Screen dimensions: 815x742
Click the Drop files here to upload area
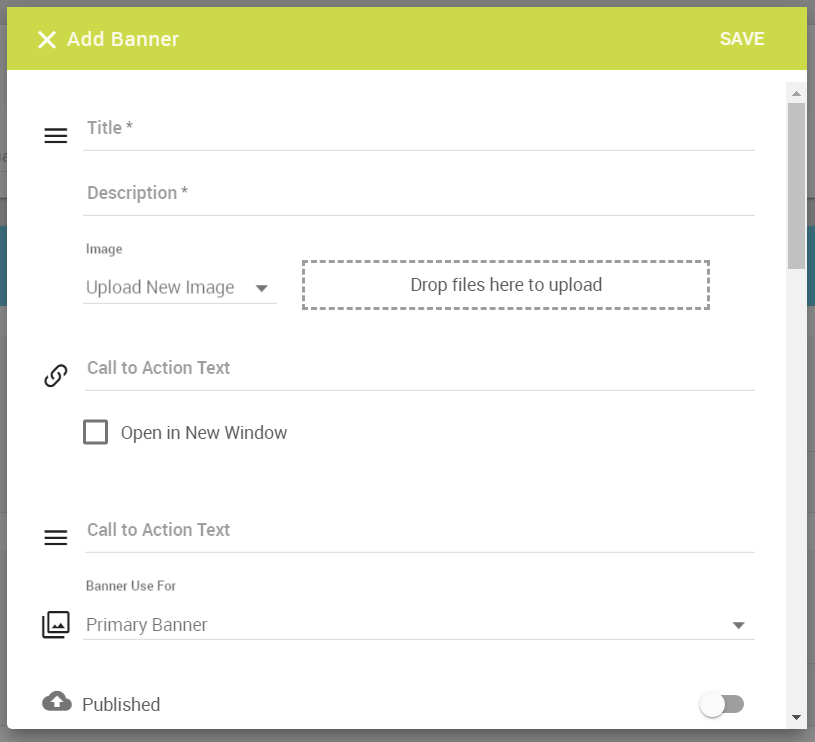[506, 285]
